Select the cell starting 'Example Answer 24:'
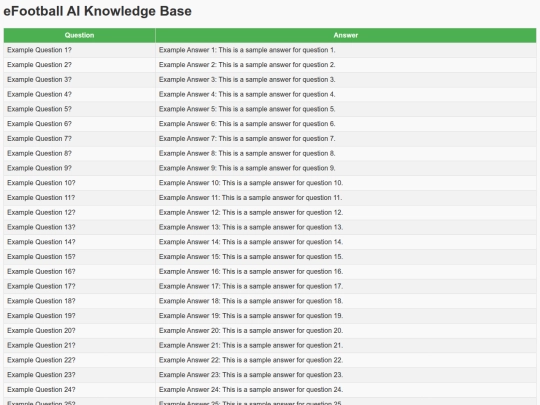The height and width of the screenshot is (405, 540). pyautogui.click(x=346, y=390)
